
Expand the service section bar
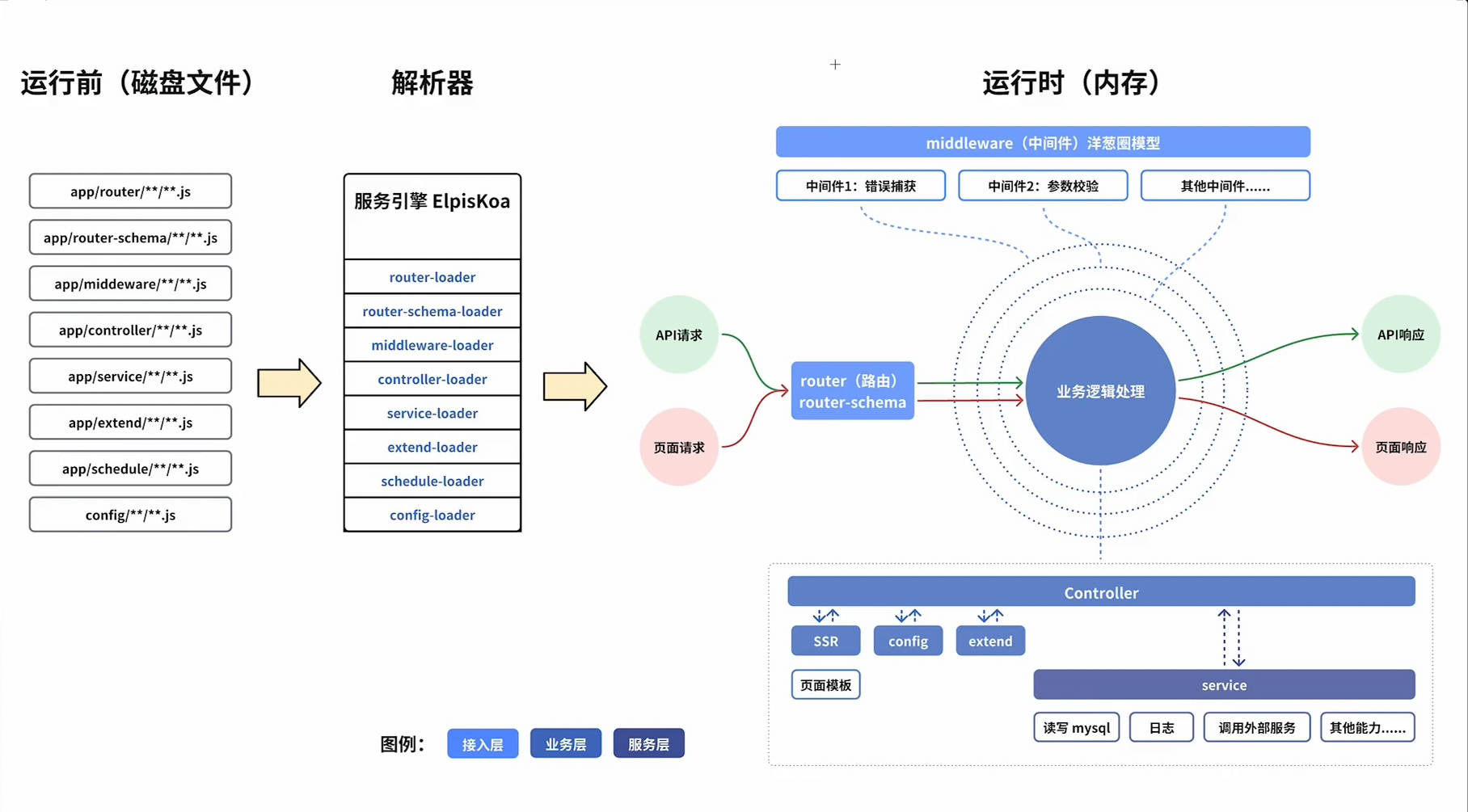pyautogui.click(x=1223, y=684)
